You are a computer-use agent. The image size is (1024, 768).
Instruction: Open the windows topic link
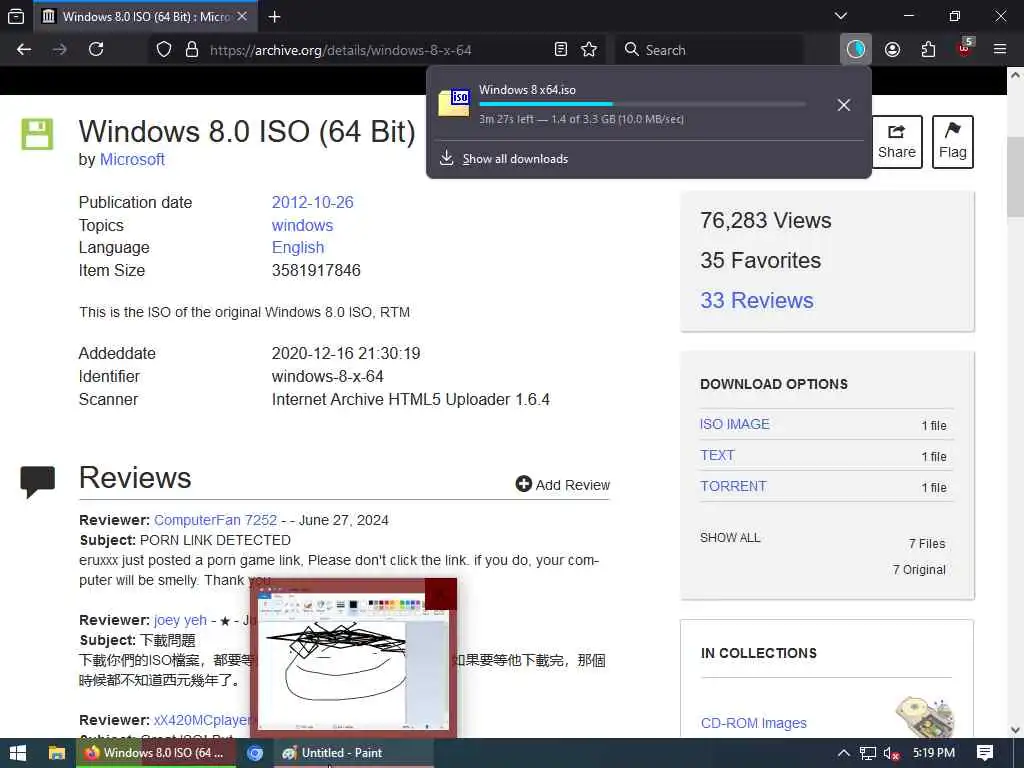302,225
